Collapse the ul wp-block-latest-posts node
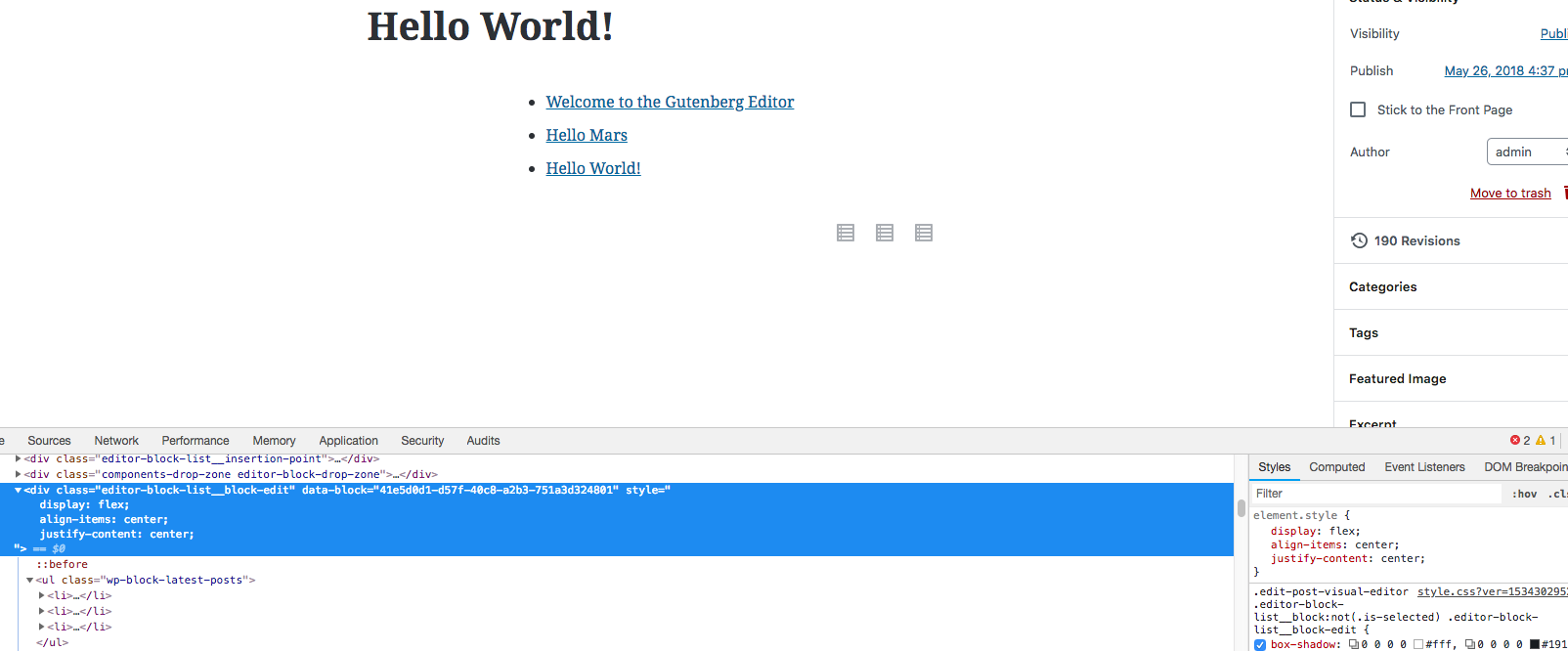The height and width of the screenshot is (651, 1568). pyautogui.click(x=30, y=580)
